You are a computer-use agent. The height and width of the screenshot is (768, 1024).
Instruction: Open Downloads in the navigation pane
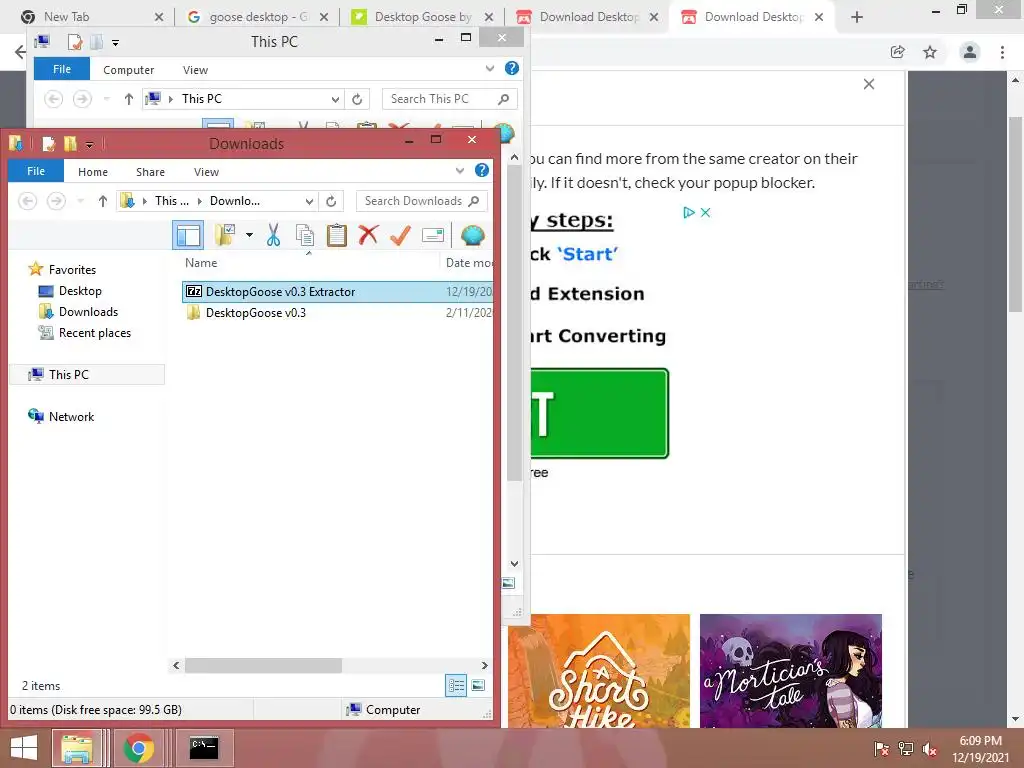78,312
